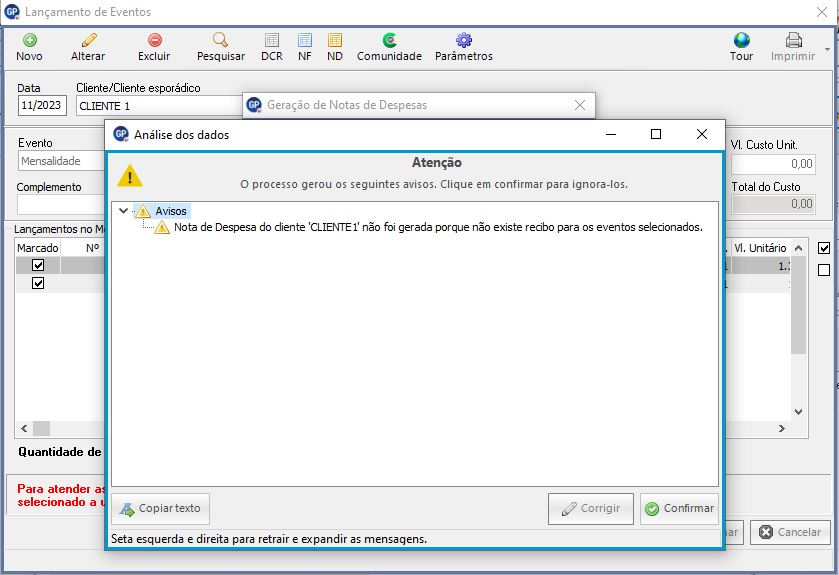
Task: Open the DCR toolbar icon
Action: pyautogui.click(x=272, y=41)
